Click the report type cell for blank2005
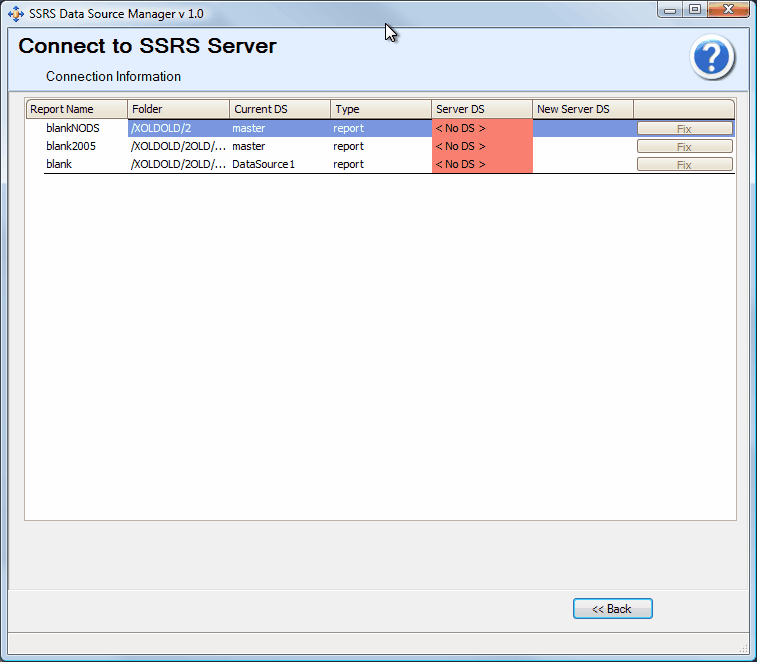This screenshot has width=757, height=662. [x=381, y=146]
